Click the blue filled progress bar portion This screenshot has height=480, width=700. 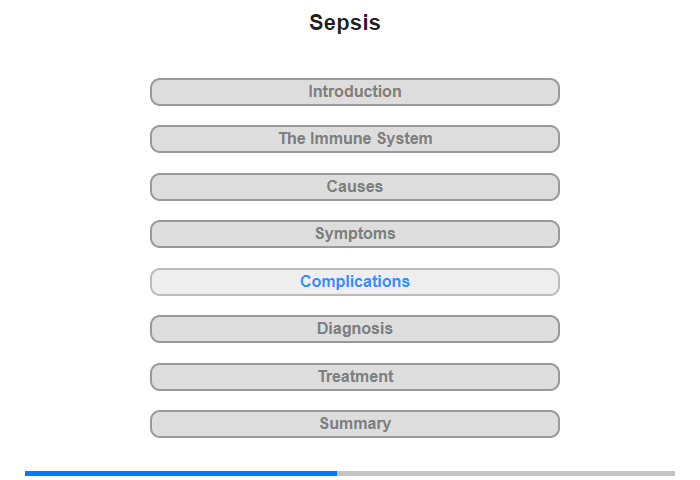(x=181, y=473)
